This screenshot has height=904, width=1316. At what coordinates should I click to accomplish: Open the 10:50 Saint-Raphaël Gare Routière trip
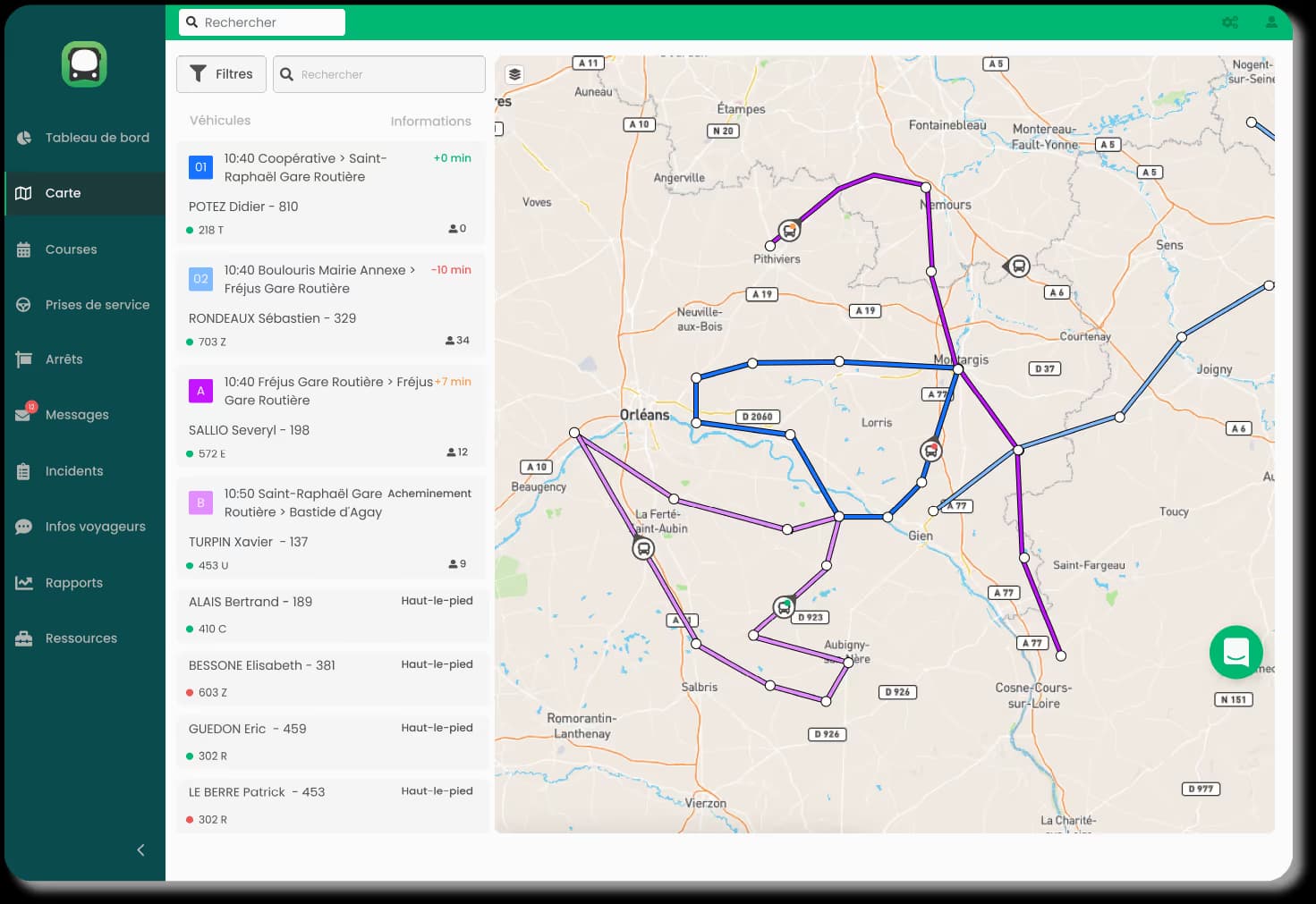click(x=303, y=503)
